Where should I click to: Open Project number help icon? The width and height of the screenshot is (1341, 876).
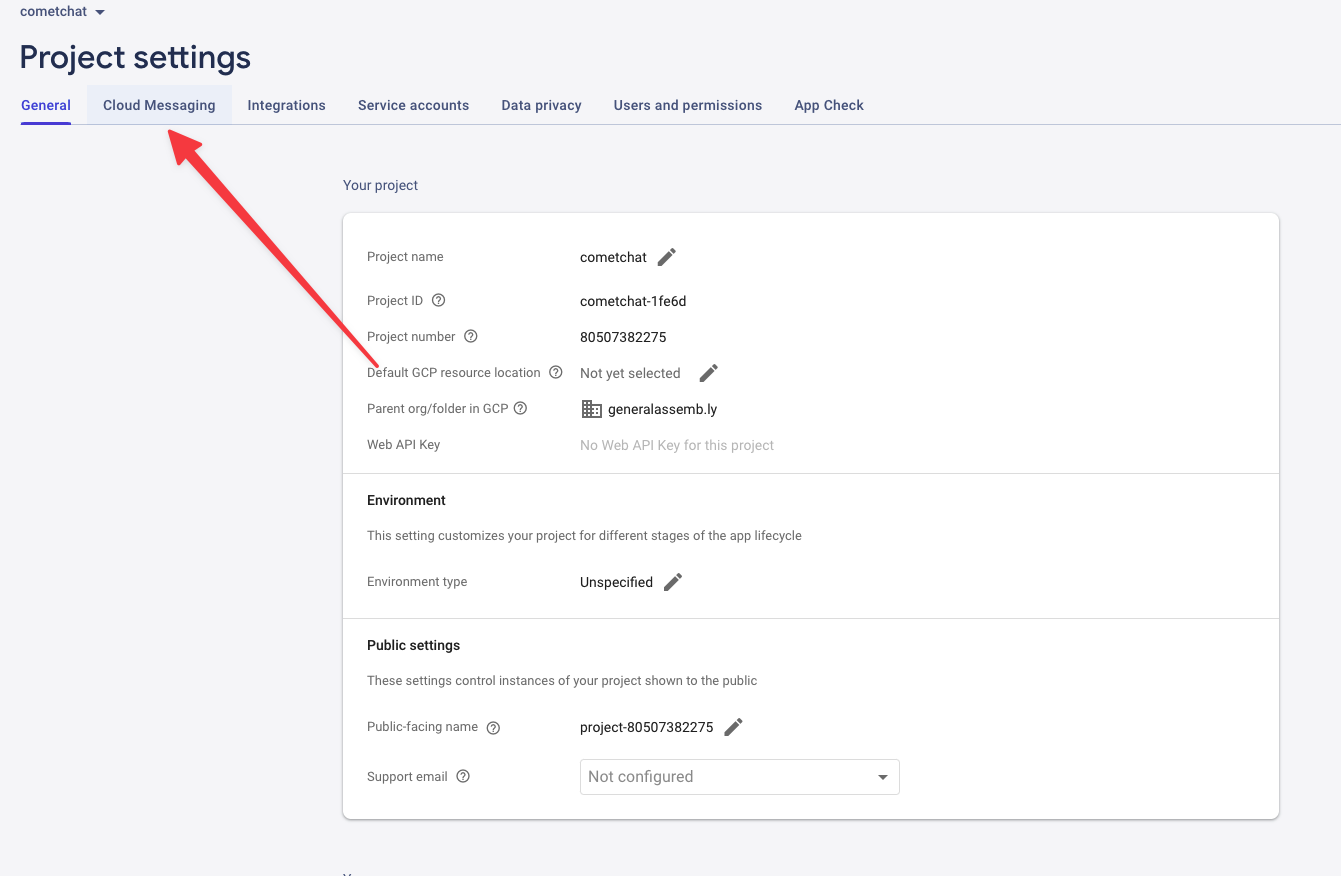(471, 336)
